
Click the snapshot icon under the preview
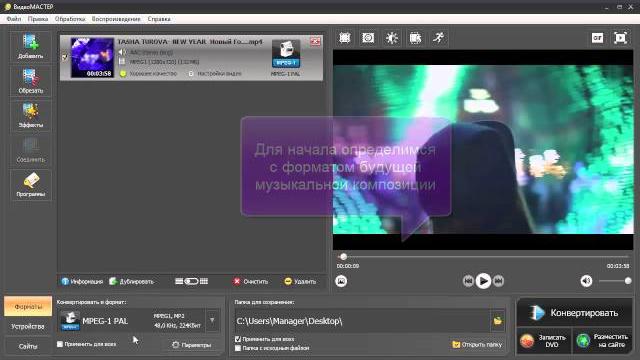point(341,281)
